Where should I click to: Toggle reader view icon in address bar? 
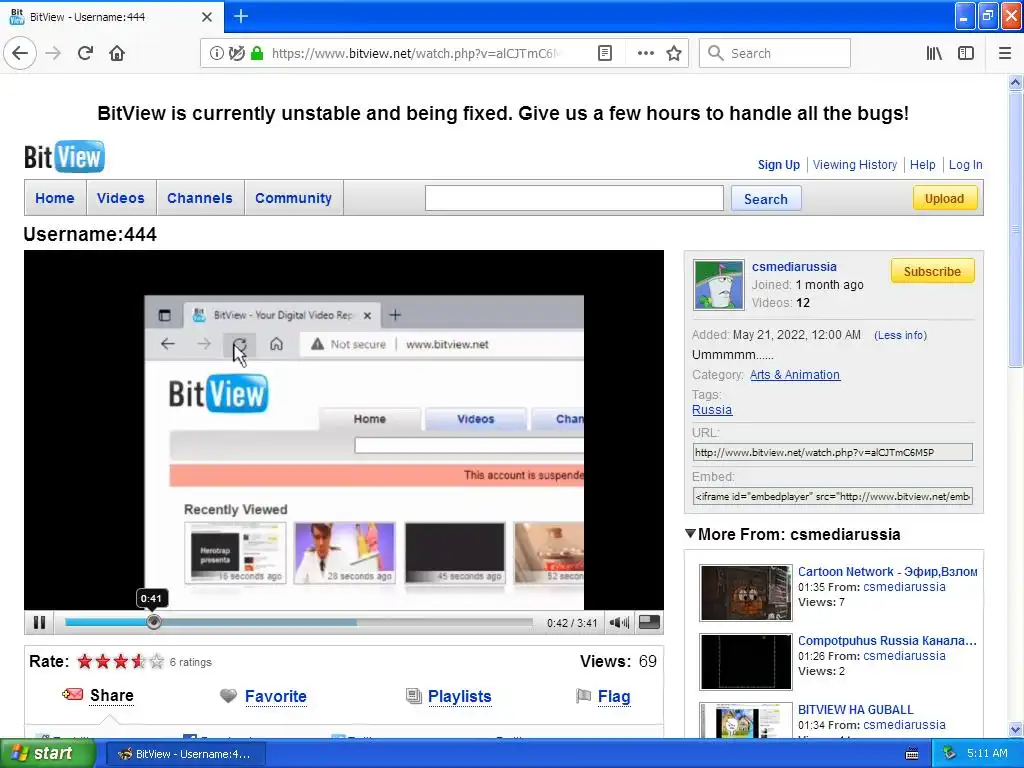pyautogui.click(x=605, y=53)
